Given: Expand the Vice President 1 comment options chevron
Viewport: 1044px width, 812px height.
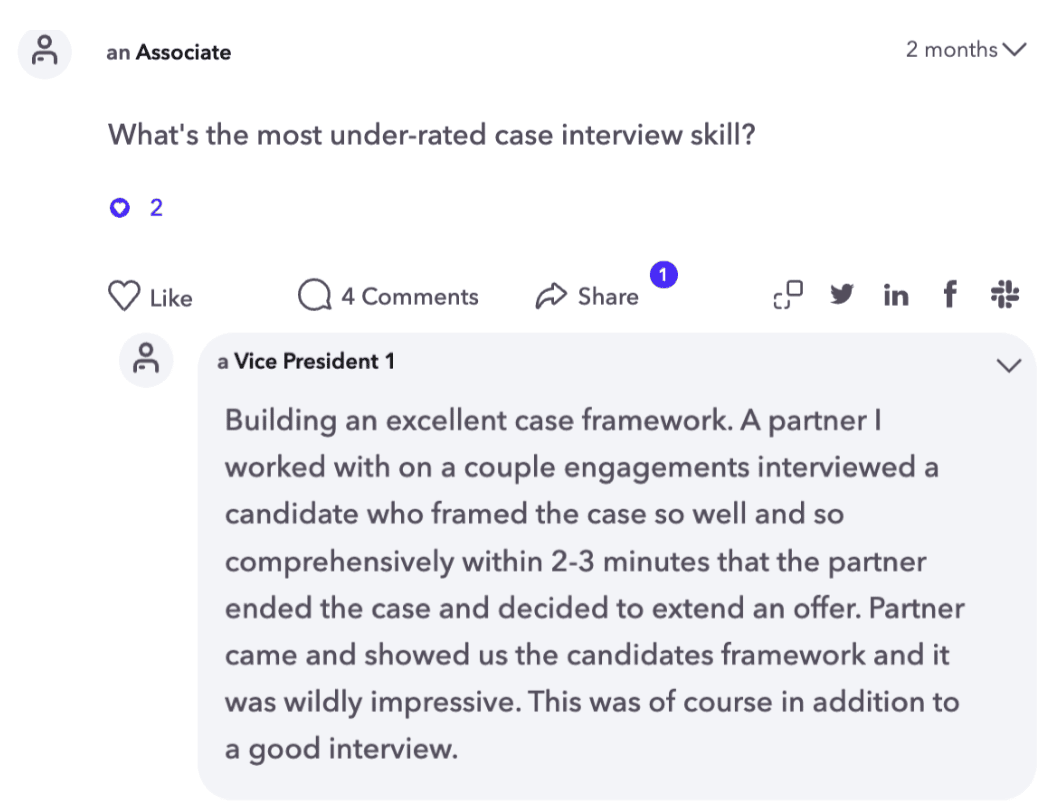Looking at the screenshot, I should click(x=1009, y=366).
